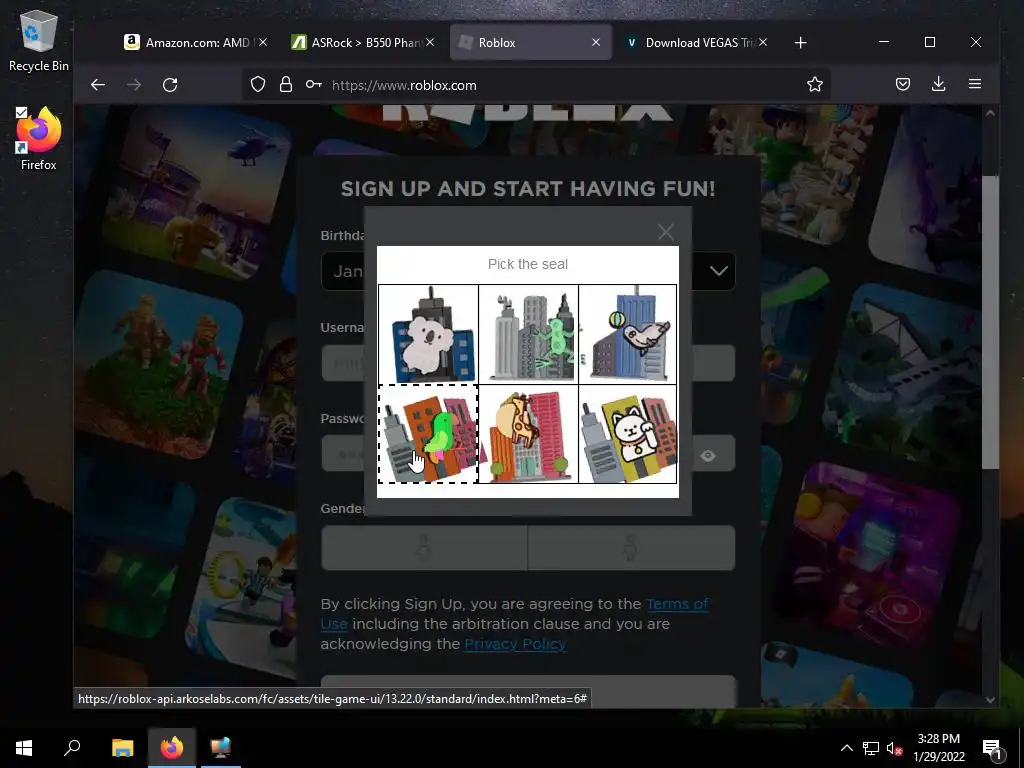Open the Windows Start menu
This screenshot has height=768, width=1024.
[x=24, y=747]
